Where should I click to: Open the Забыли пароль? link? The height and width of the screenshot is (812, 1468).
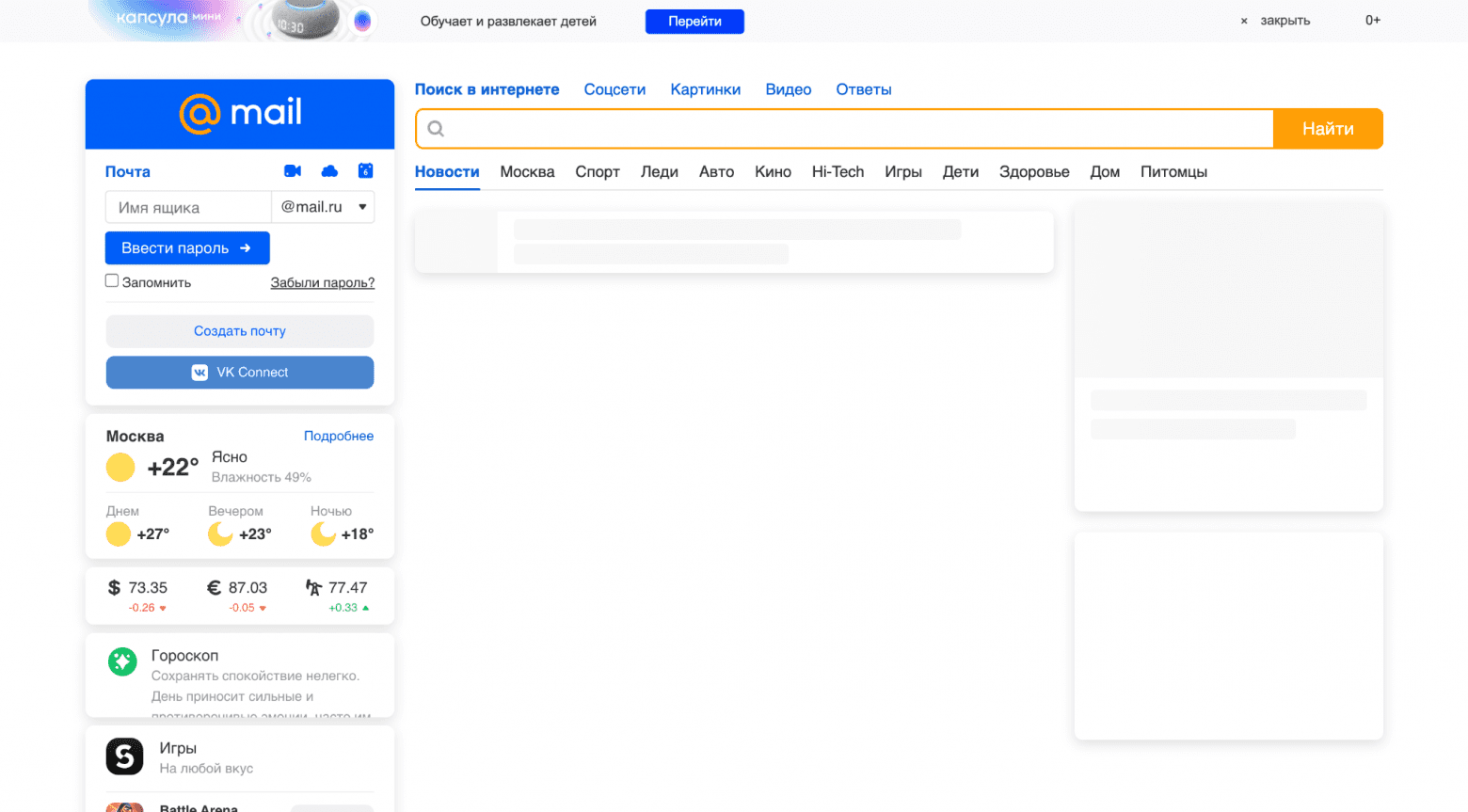322,282
